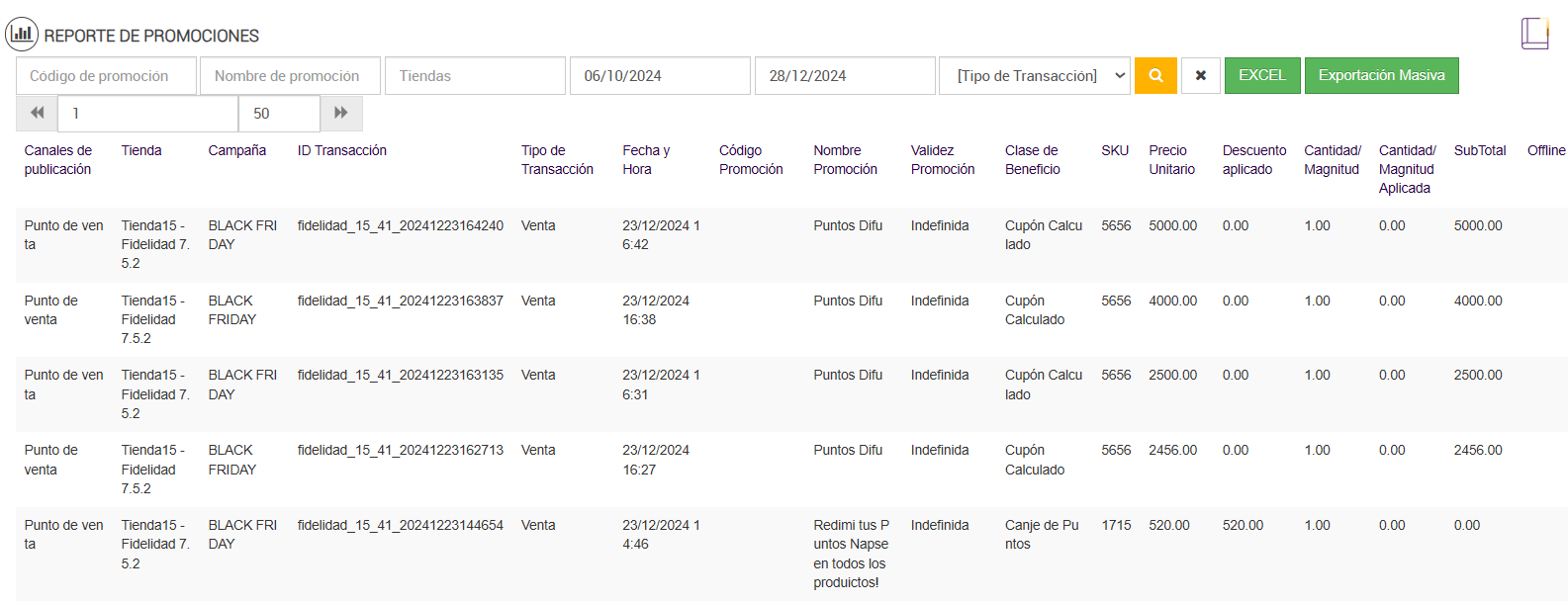The width and height of the screenshot is (1568, 603).
Task: Click the Exportación Masiva button
Action: pos(1381,76)
